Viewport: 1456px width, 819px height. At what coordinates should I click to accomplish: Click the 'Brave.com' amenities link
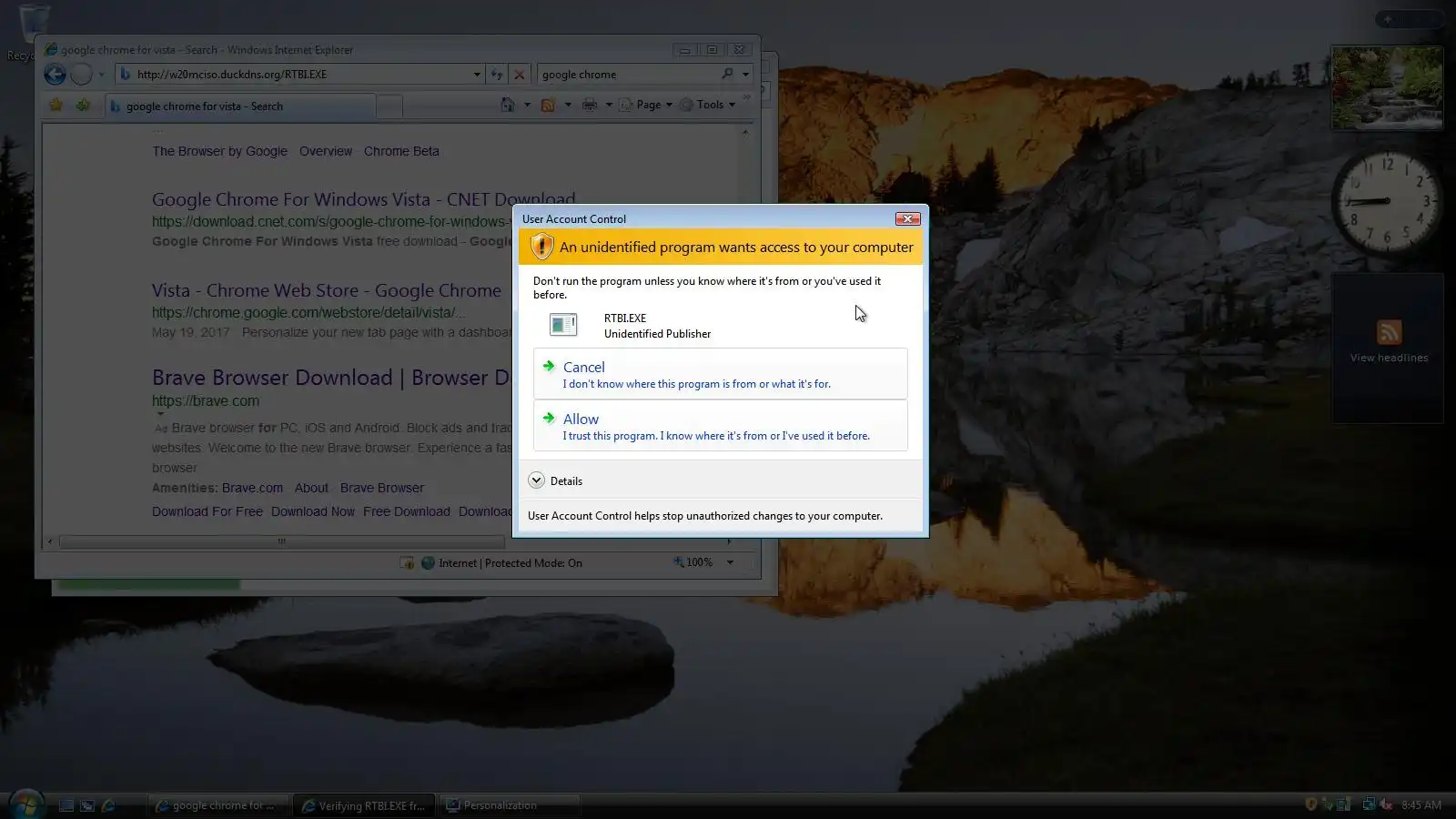(252, 488)
